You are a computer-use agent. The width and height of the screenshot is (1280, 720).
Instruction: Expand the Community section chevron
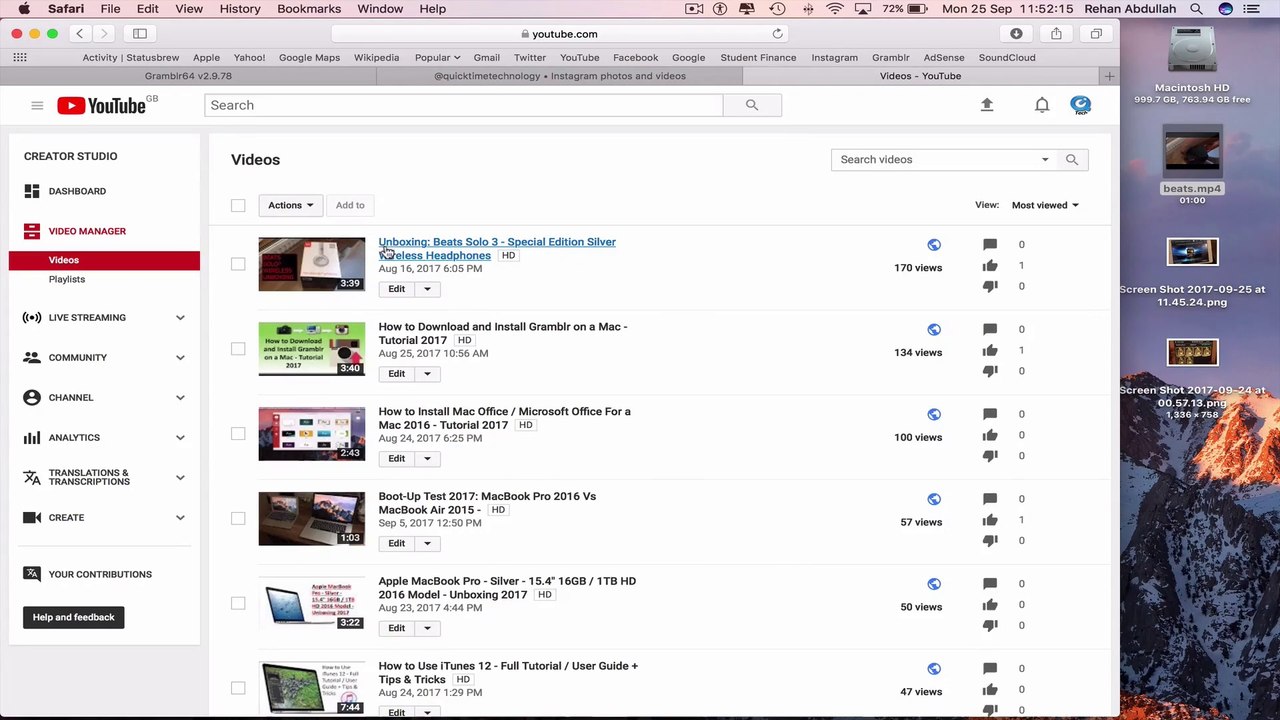[180, 358]
